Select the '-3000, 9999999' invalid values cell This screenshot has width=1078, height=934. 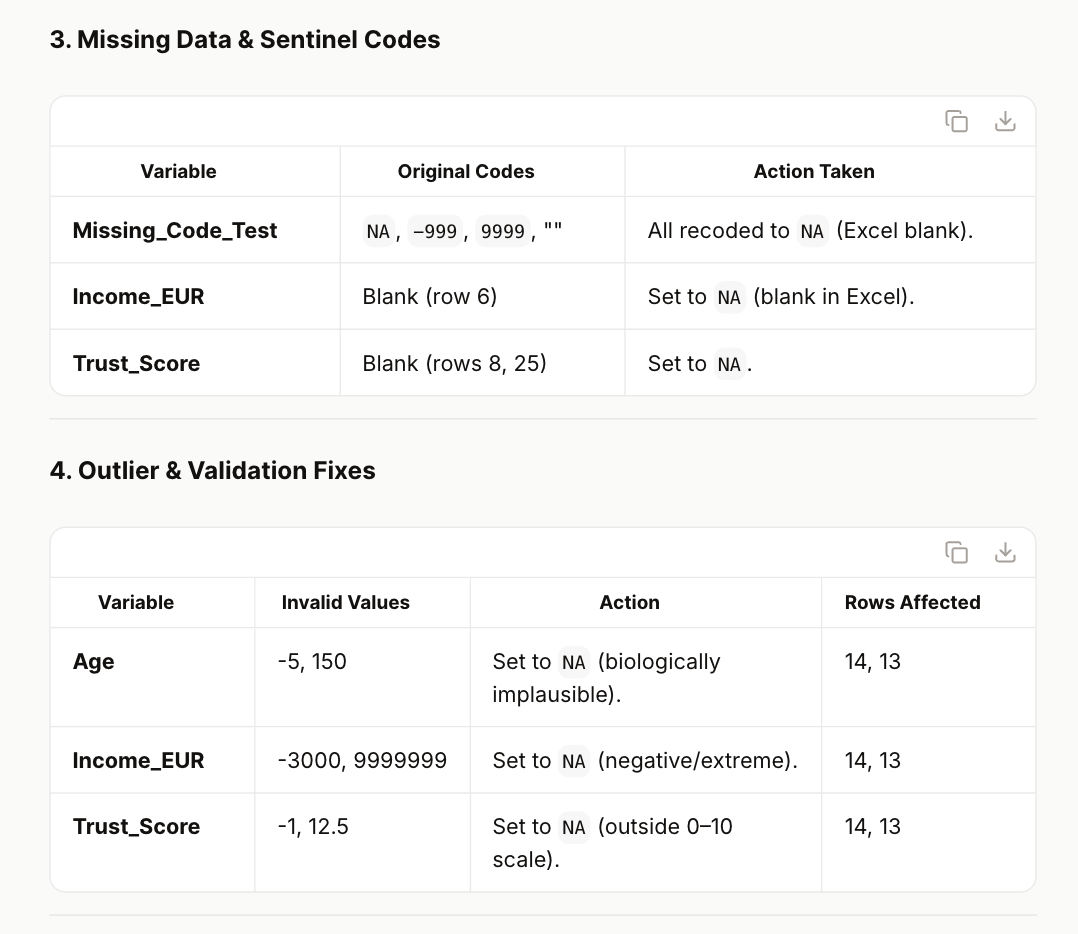(x=362, y=760)
